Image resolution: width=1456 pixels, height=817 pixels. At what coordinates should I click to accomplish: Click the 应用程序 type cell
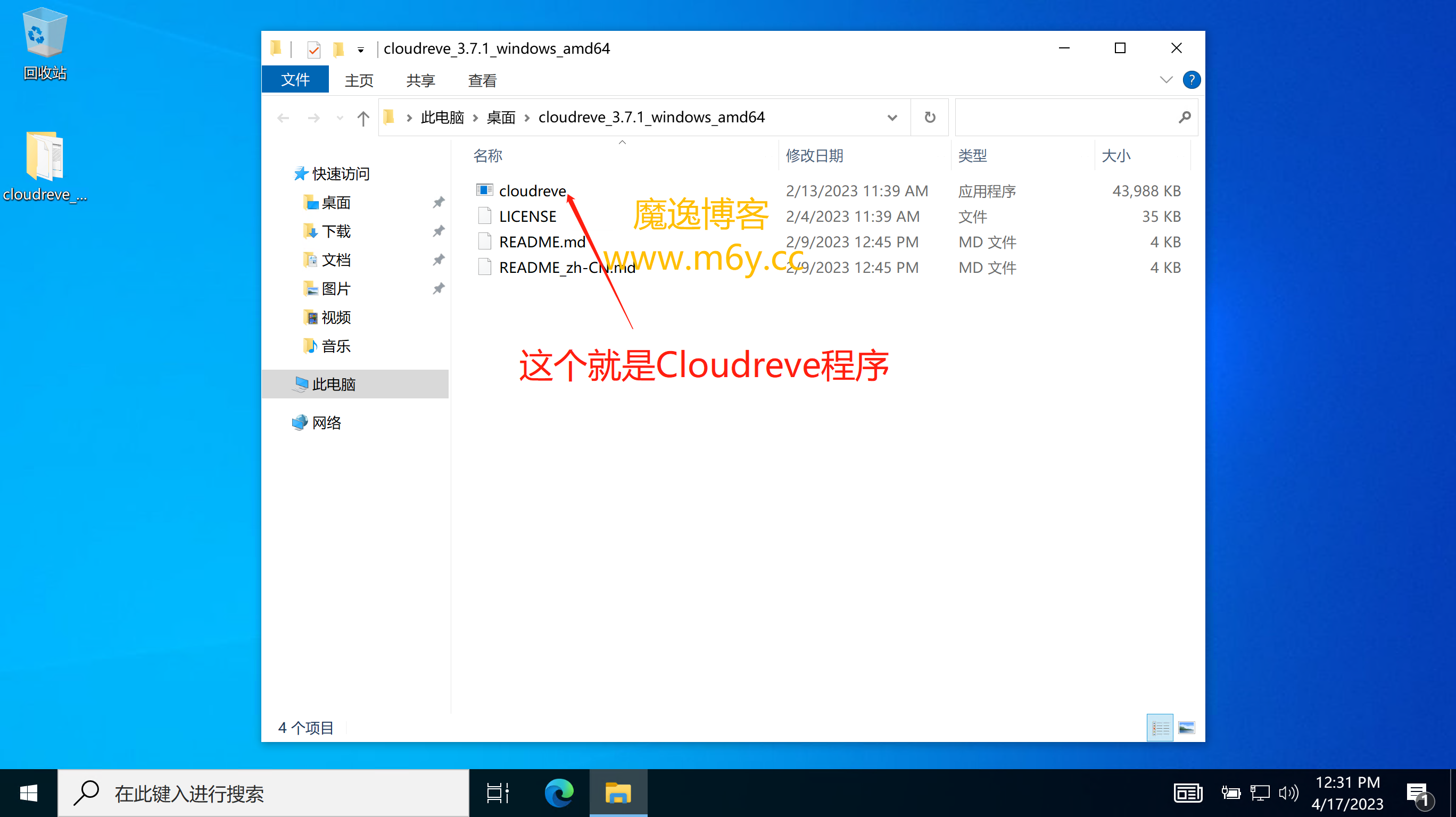coord(987,191)
